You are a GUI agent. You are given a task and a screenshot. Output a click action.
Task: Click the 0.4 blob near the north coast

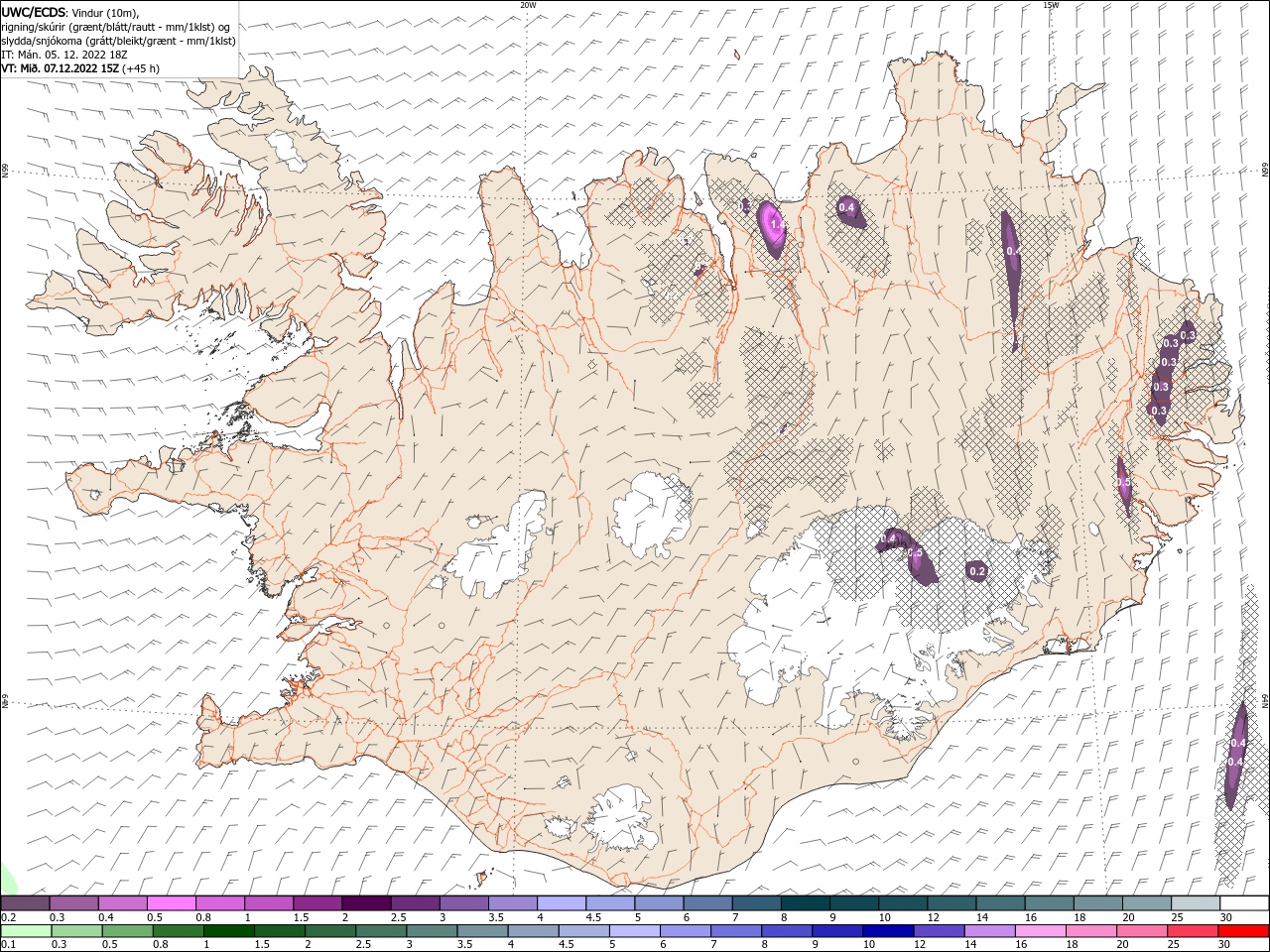tap(848, 209)
